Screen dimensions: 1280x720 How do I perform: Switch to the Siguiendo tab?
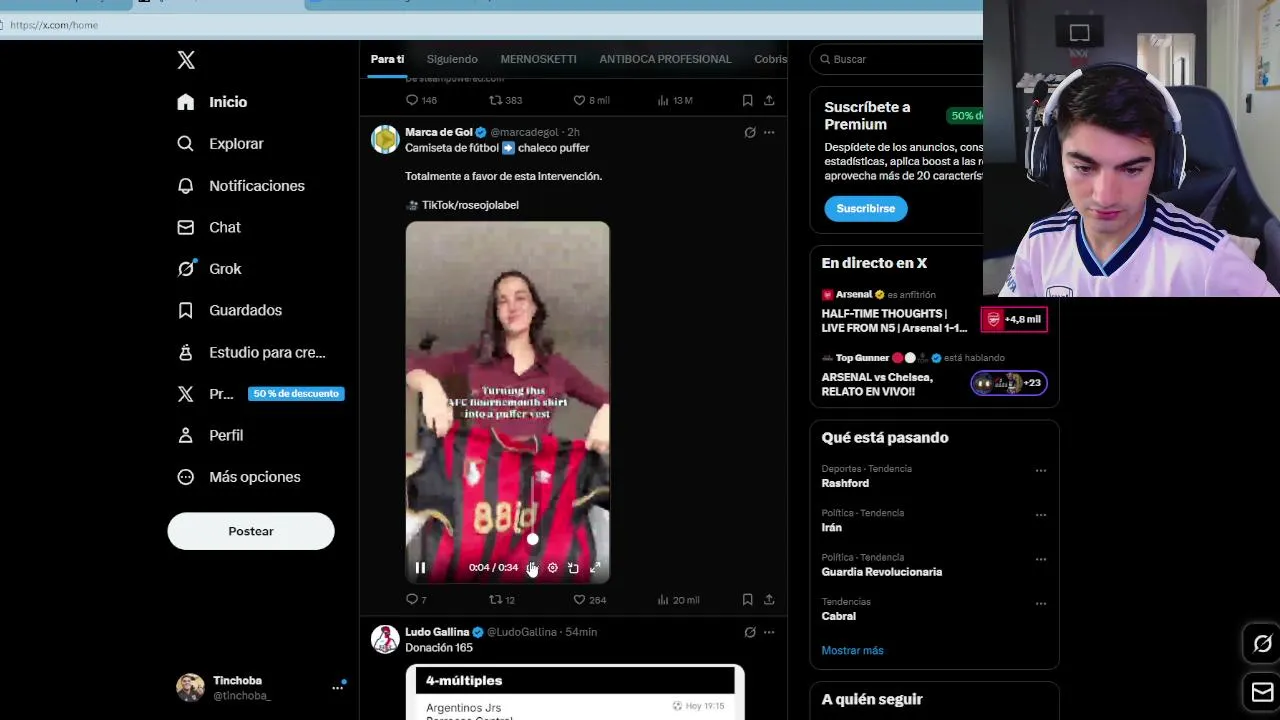(452, 59)
